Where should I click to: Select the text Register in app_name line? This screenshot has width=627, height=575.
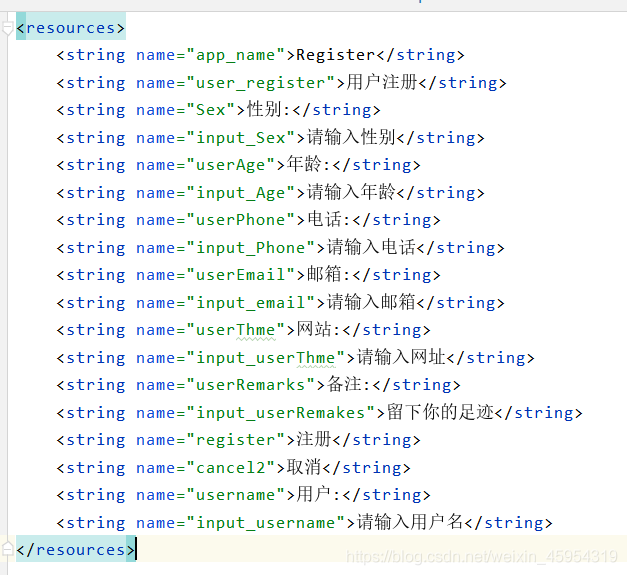(x=335, y=55)
